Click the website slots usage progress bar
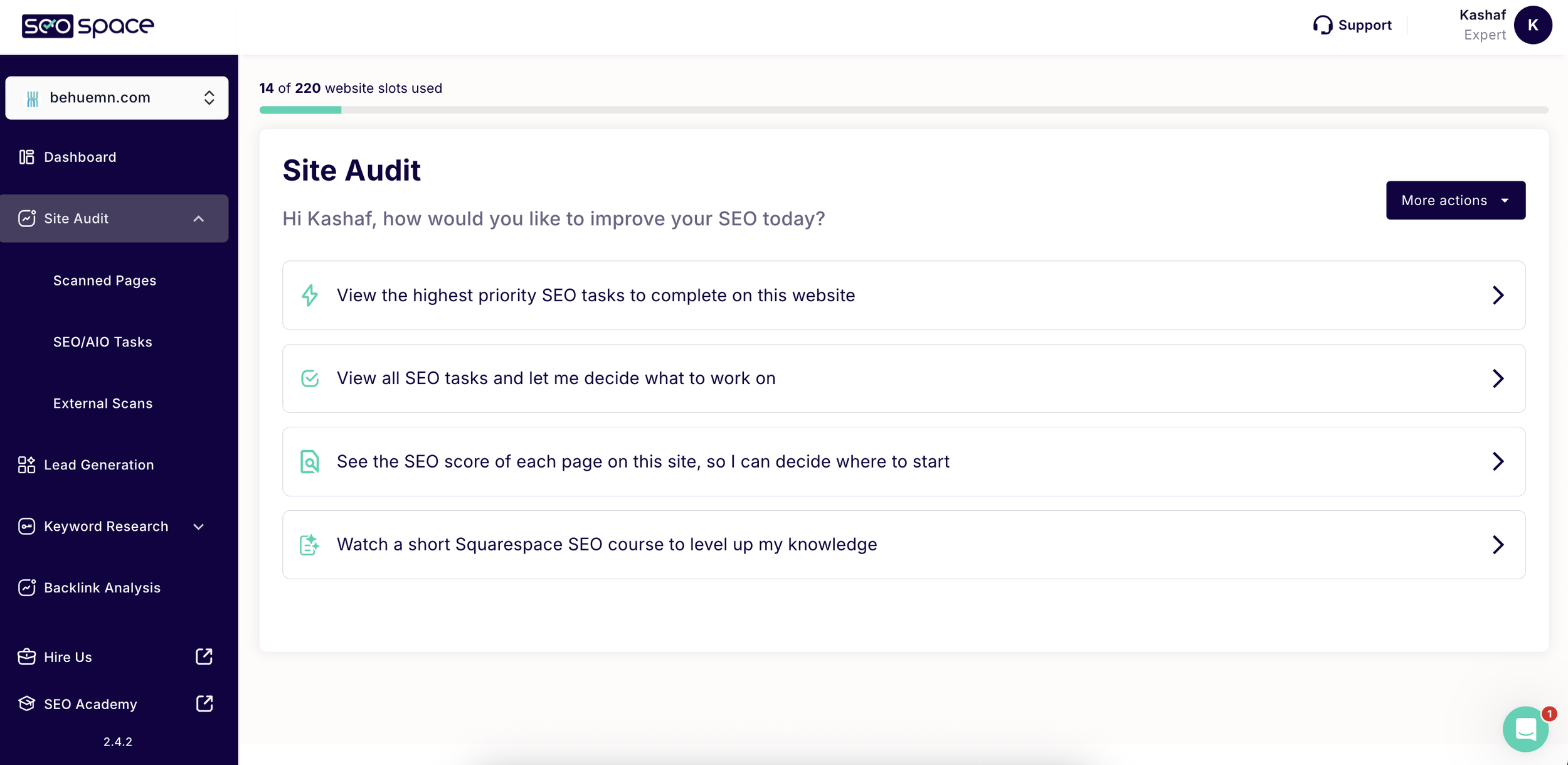The width and height of the screenshot is (1568, 765). tap(903, 110)
